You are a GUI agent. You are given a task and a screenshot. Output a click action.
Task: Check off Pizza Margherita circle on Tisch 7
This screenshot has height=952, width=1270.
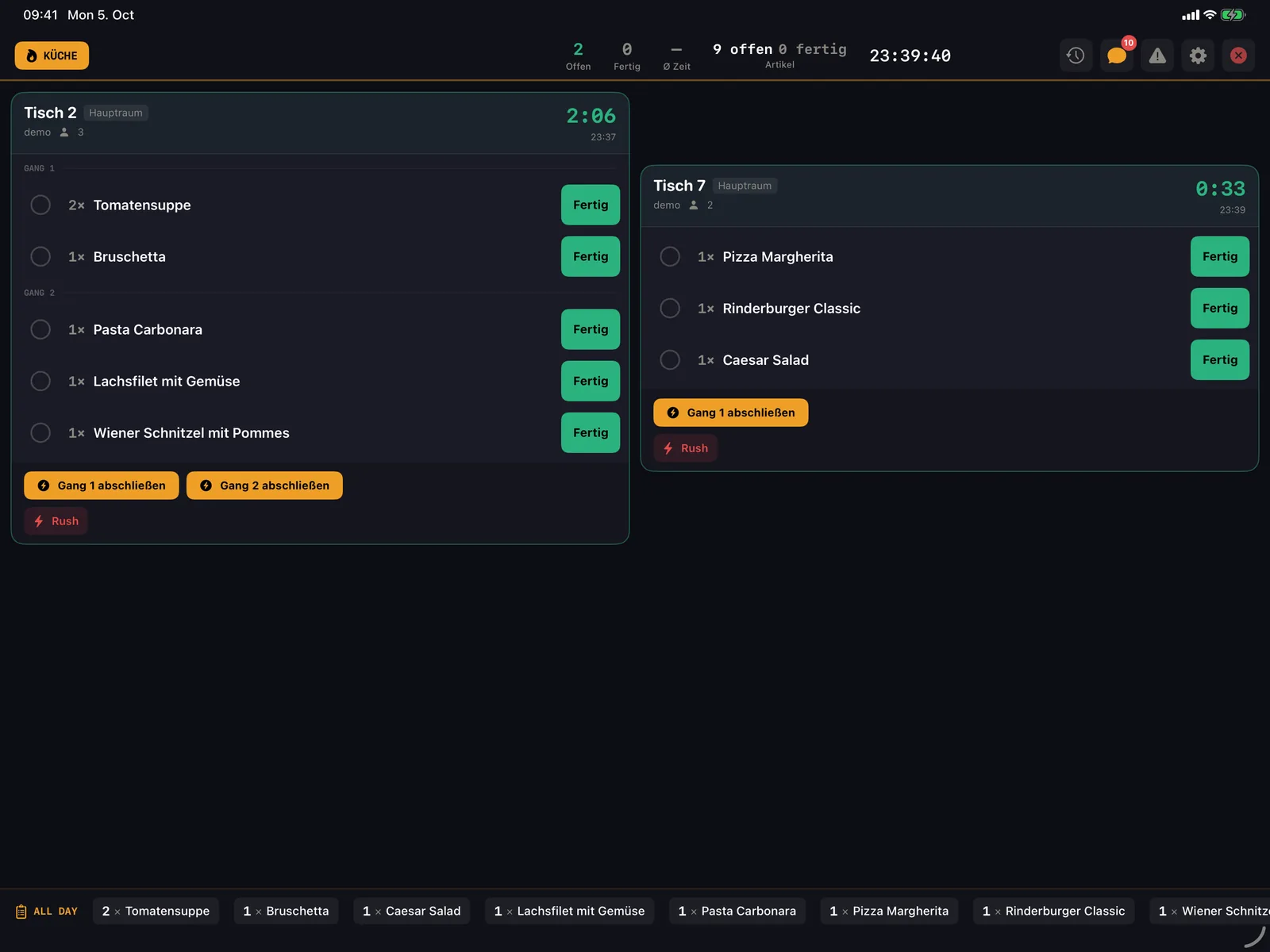tap(670, 256)
